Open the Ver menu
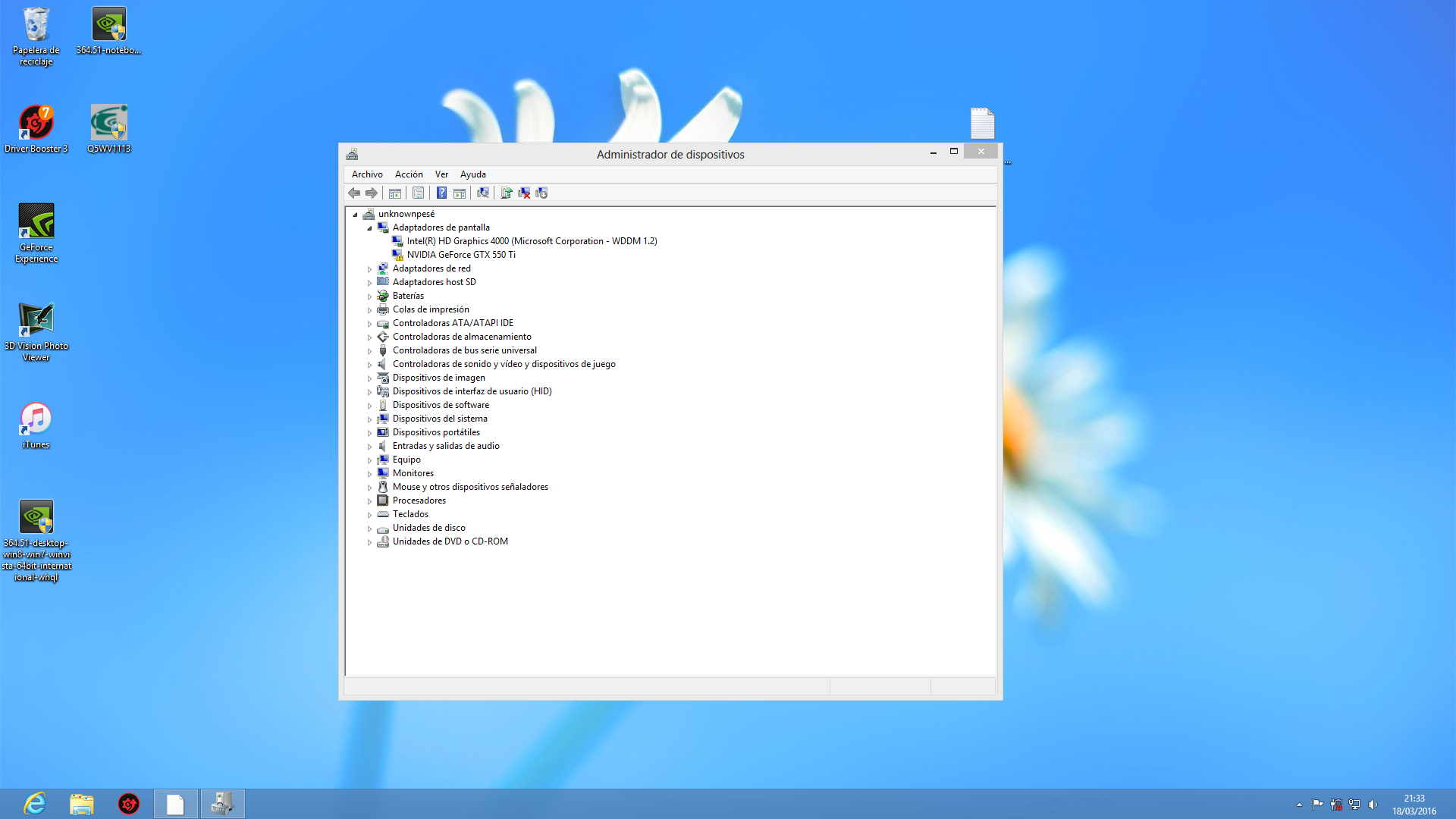This screenshot has width=1456, height=819. pyautogui.click(x=441, y=174)
